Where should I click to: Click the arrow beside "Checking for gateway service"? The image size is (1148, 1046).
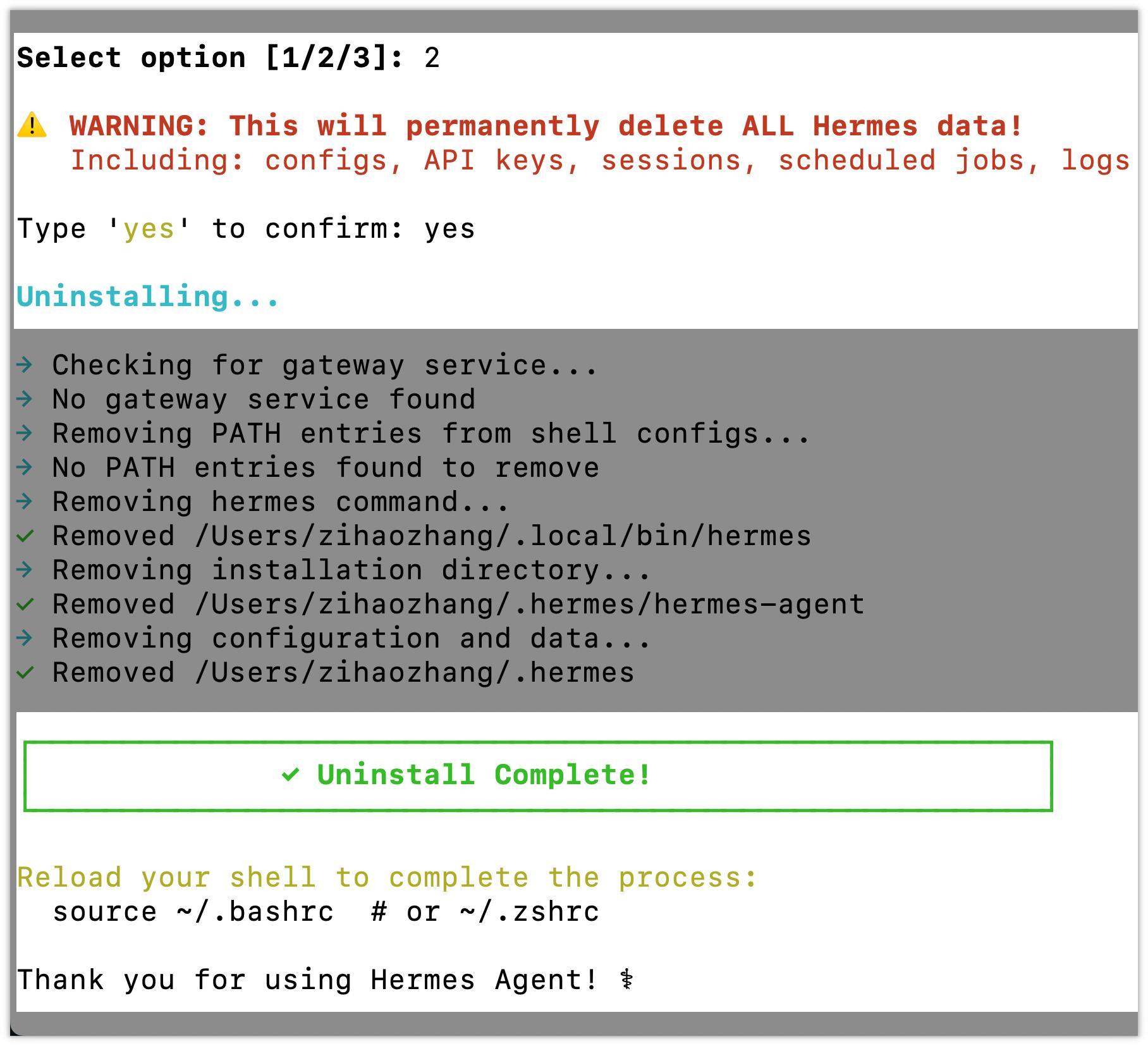[x=25, y=364]
